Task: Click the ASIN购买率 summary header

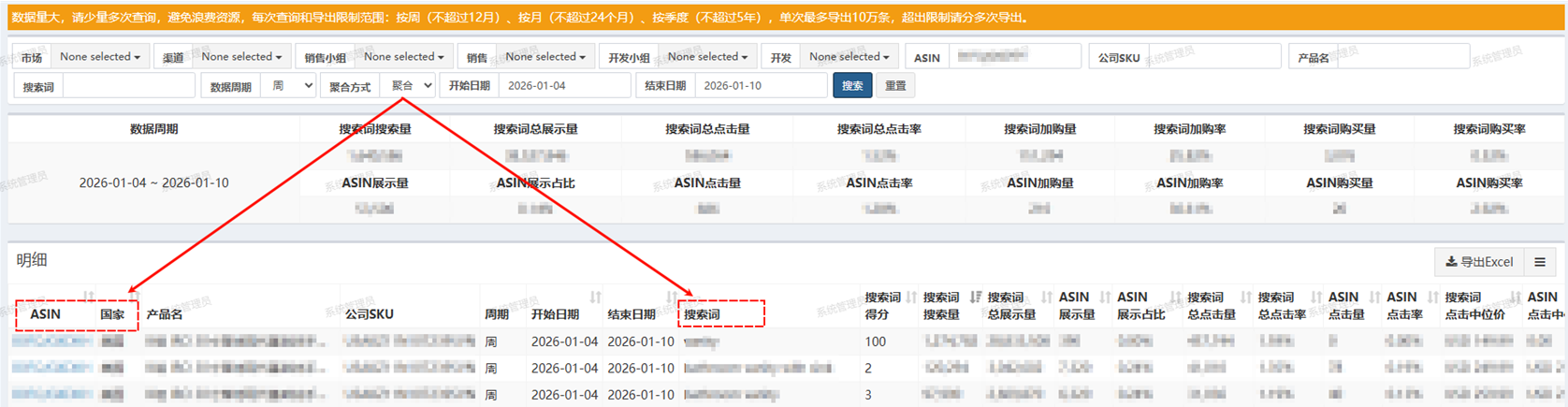Action: [1489, 183]
